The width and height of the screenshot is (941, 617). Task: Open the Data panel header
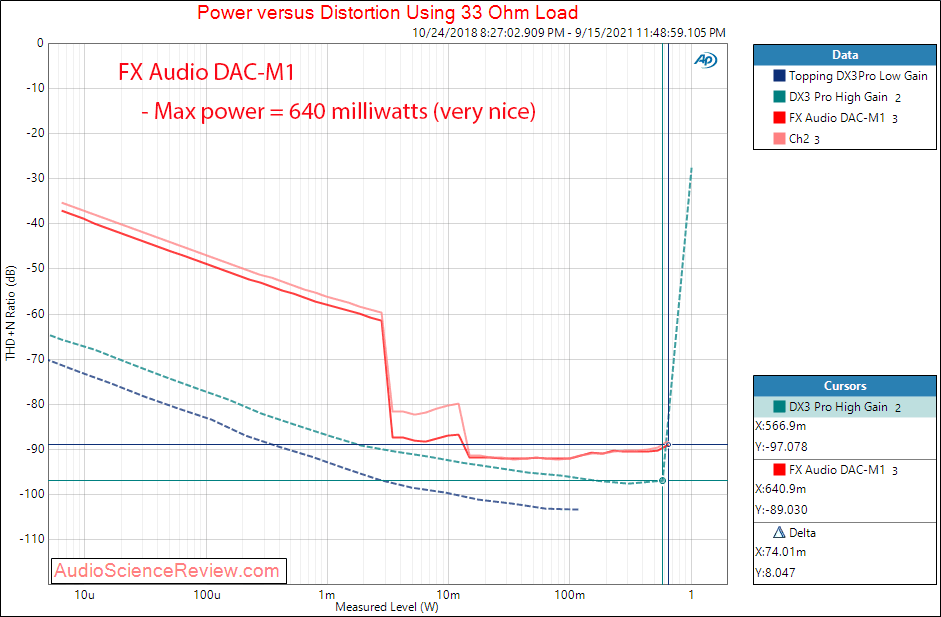844,55
